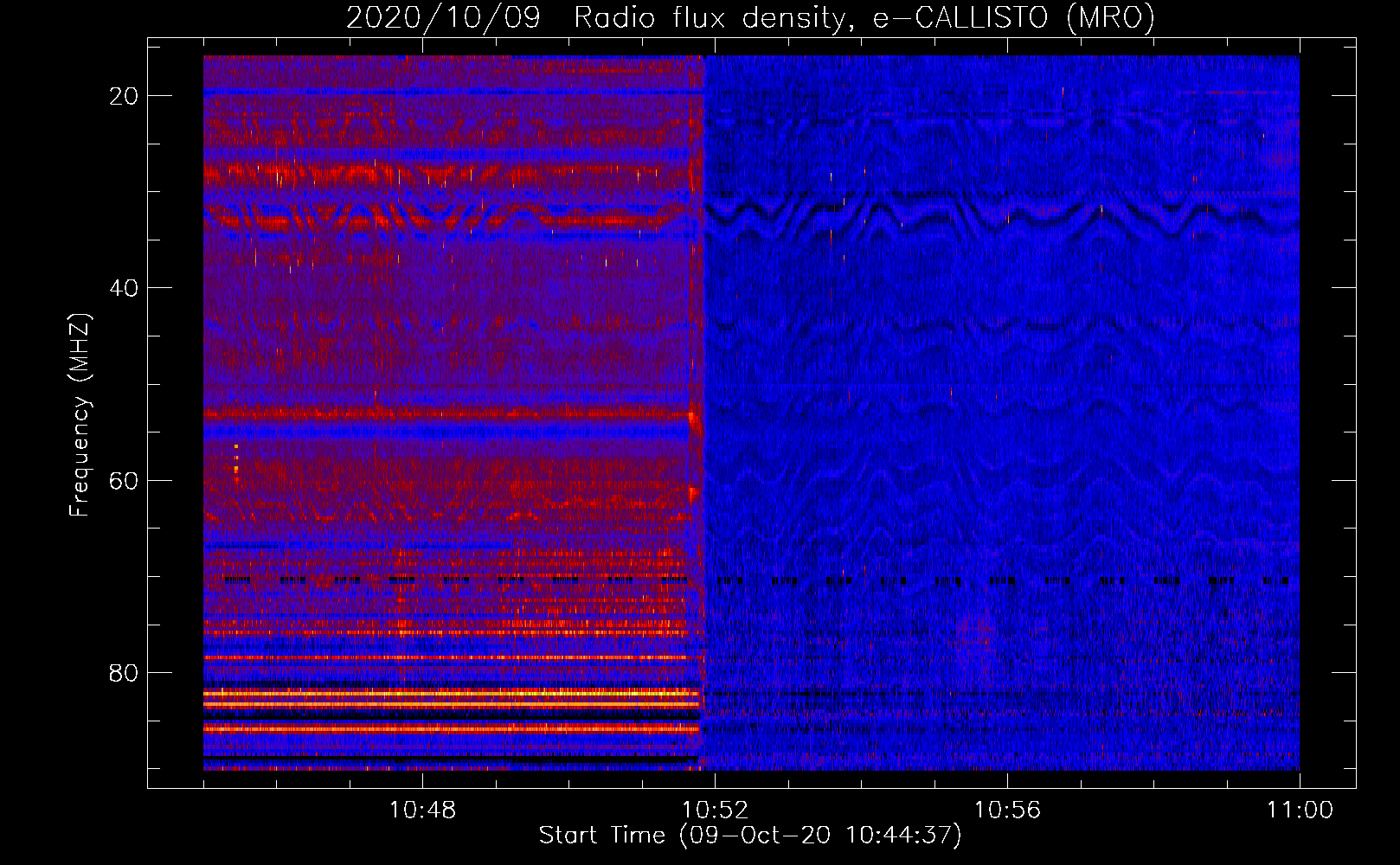The image size is (1400, 865).
Task: Click the 10:52 time tick label
Action: point(715,810)
